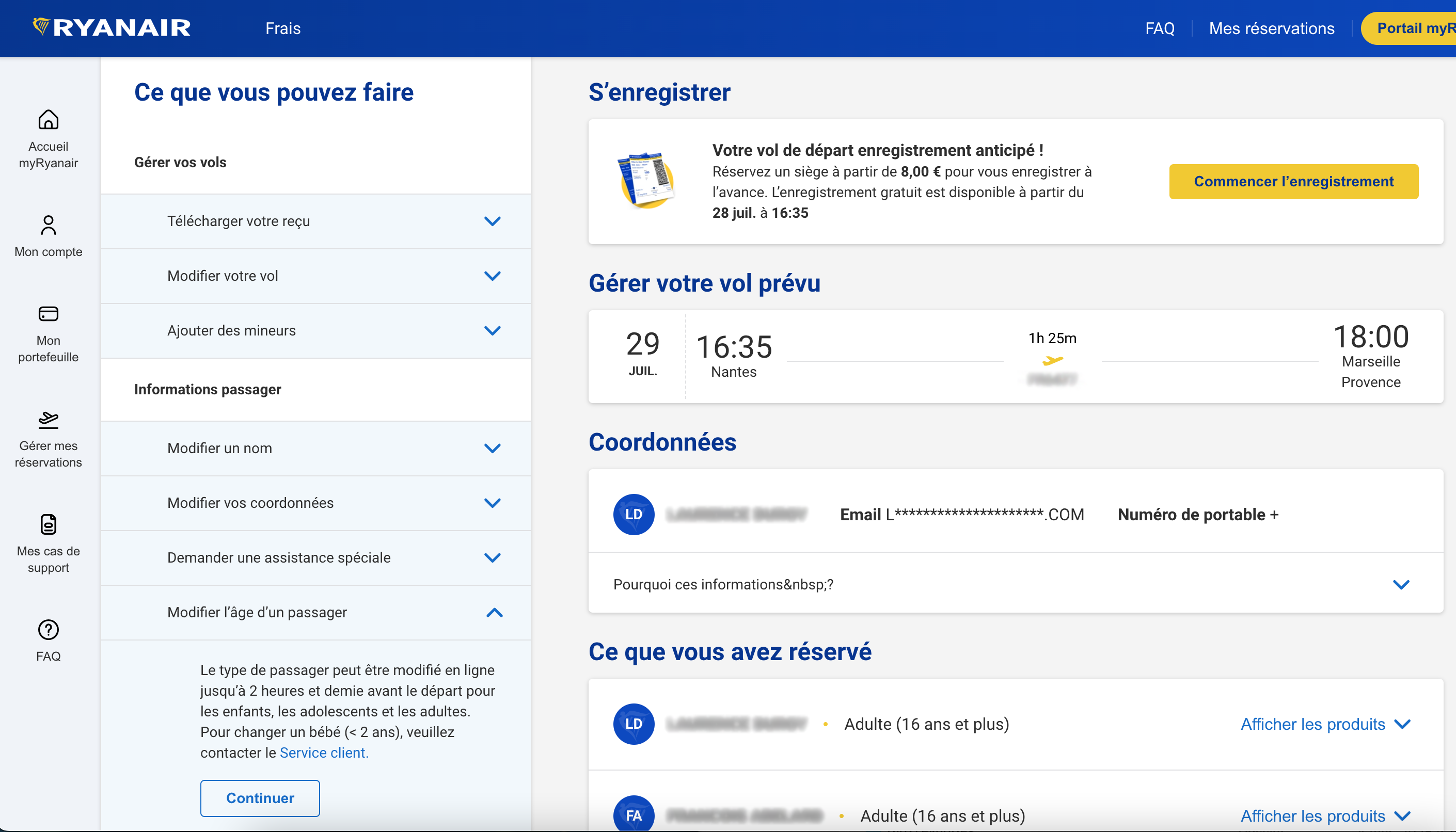Click the Ryanair logo in header
1456x832 pixels.
pyautogui.click(x=112, y=27)
